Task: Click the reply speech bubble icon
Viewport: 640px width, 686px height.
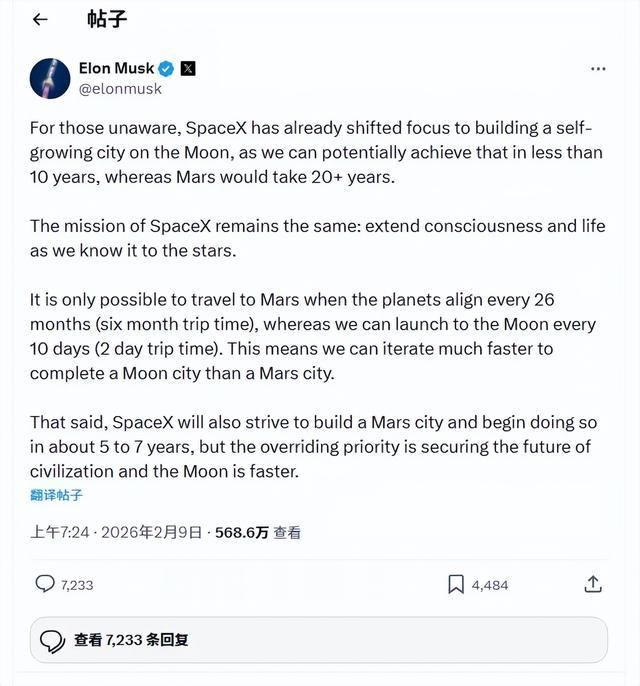Action: click(45, 584)
